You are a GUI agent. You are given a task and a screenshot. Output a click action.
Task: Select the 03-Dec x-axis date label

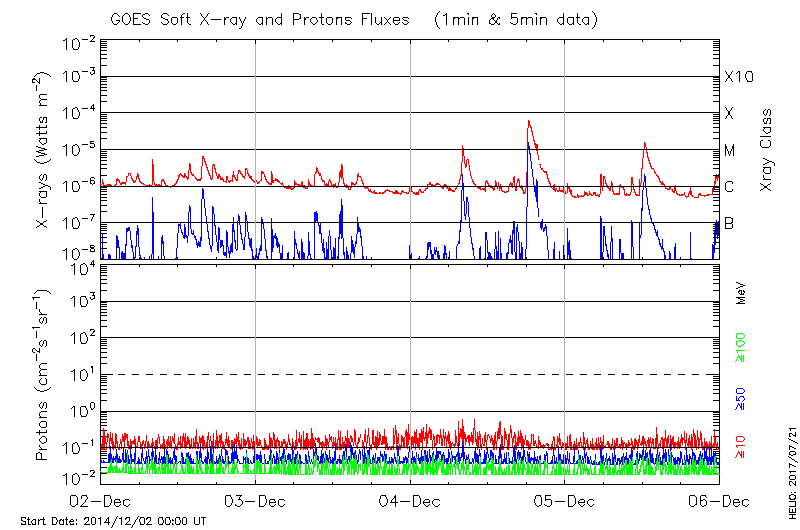256,500
